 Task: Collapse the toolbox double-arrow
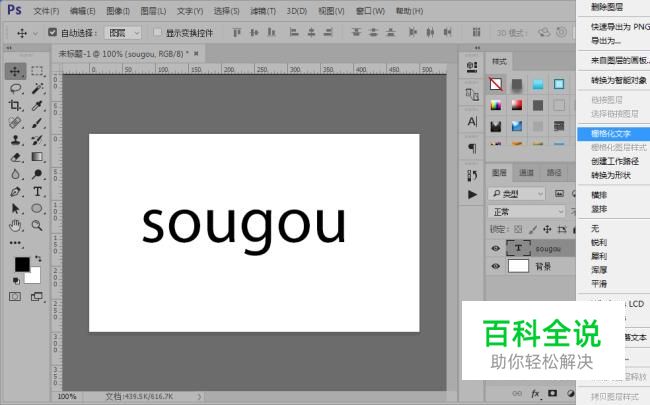click(8, 48)
